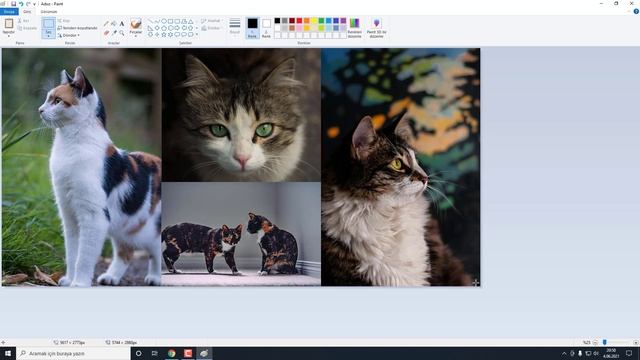
Task: Click the Redo arrow in title bar
Action: point(28,4)
